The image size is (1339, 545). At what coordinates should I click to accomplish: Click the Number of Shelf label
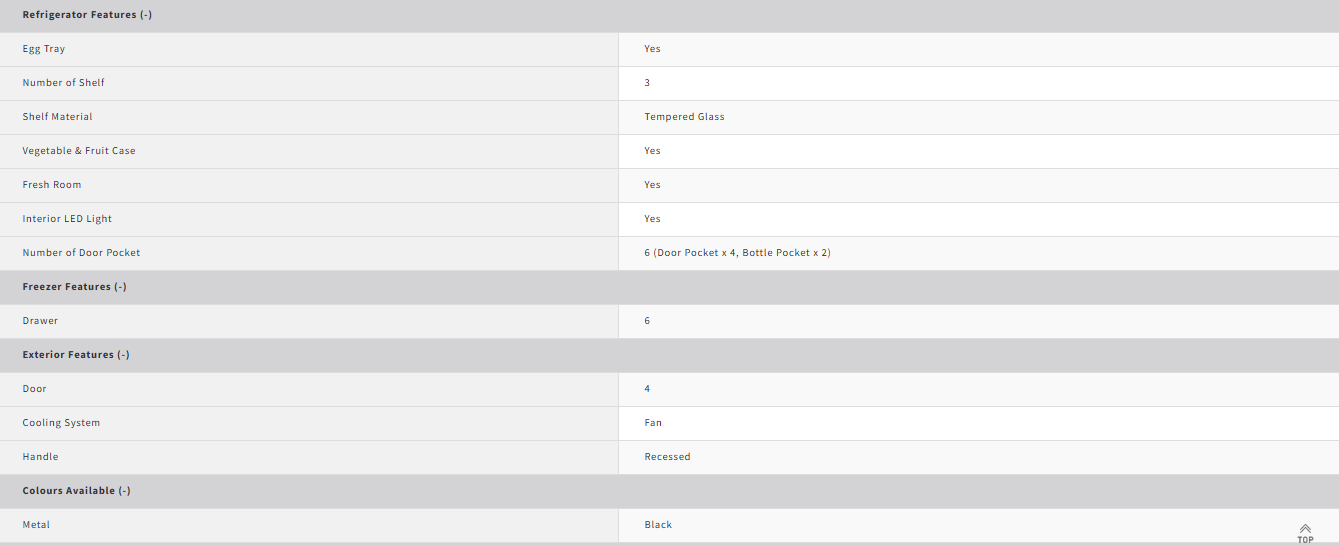(63, 83)
